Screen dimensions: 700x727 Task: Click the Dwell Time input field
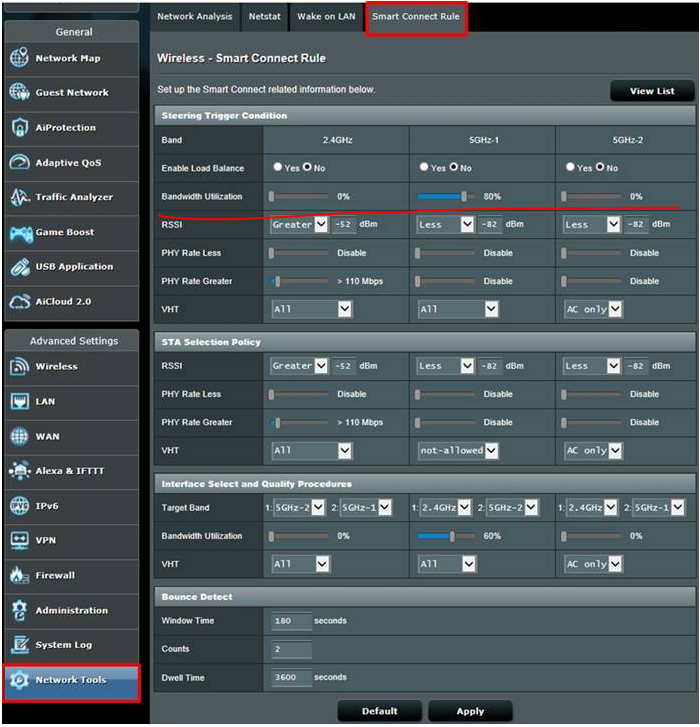pyautogui.click(x=292, y=677)
